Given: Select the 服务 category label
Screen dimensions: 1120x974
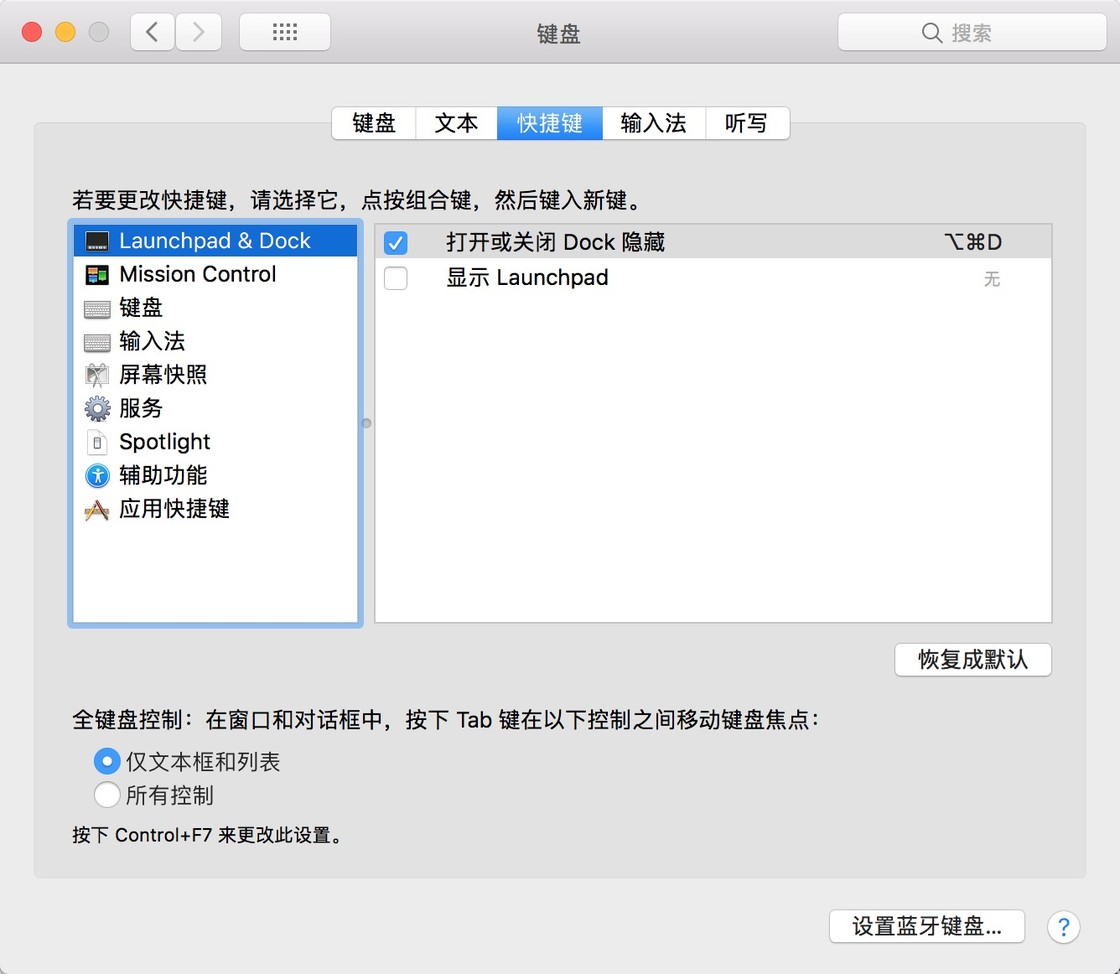Looking at the screenshot, I should (141, 408).
